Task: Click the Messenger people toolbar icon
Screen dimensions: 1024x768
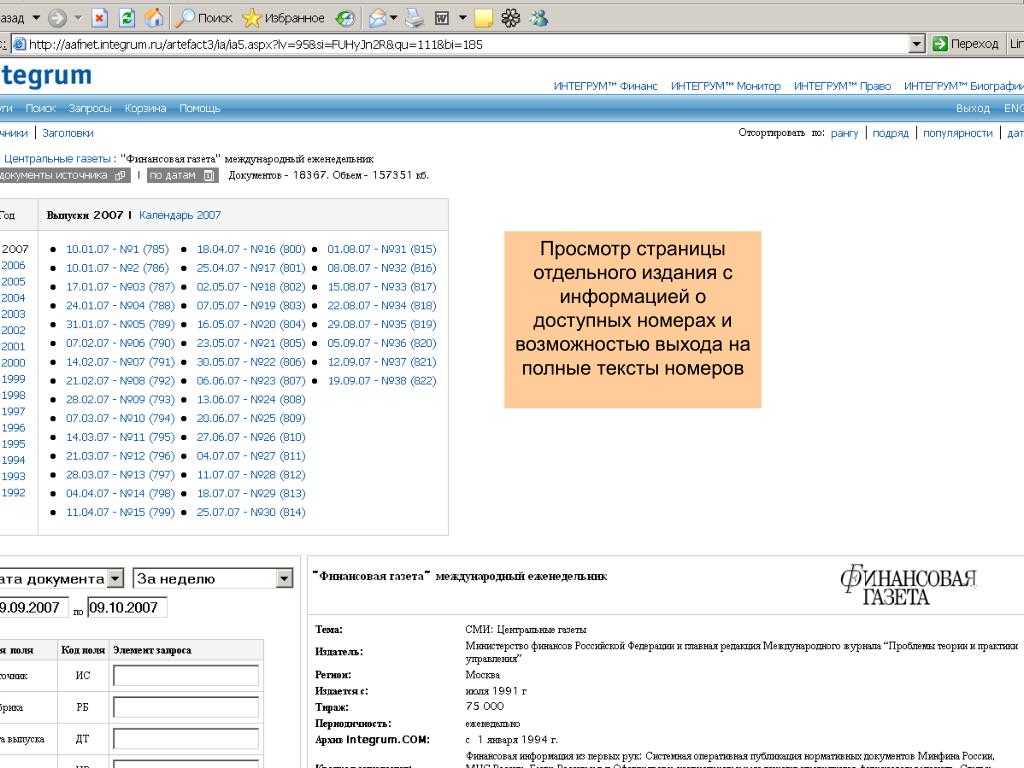Action: pos(539,18)
